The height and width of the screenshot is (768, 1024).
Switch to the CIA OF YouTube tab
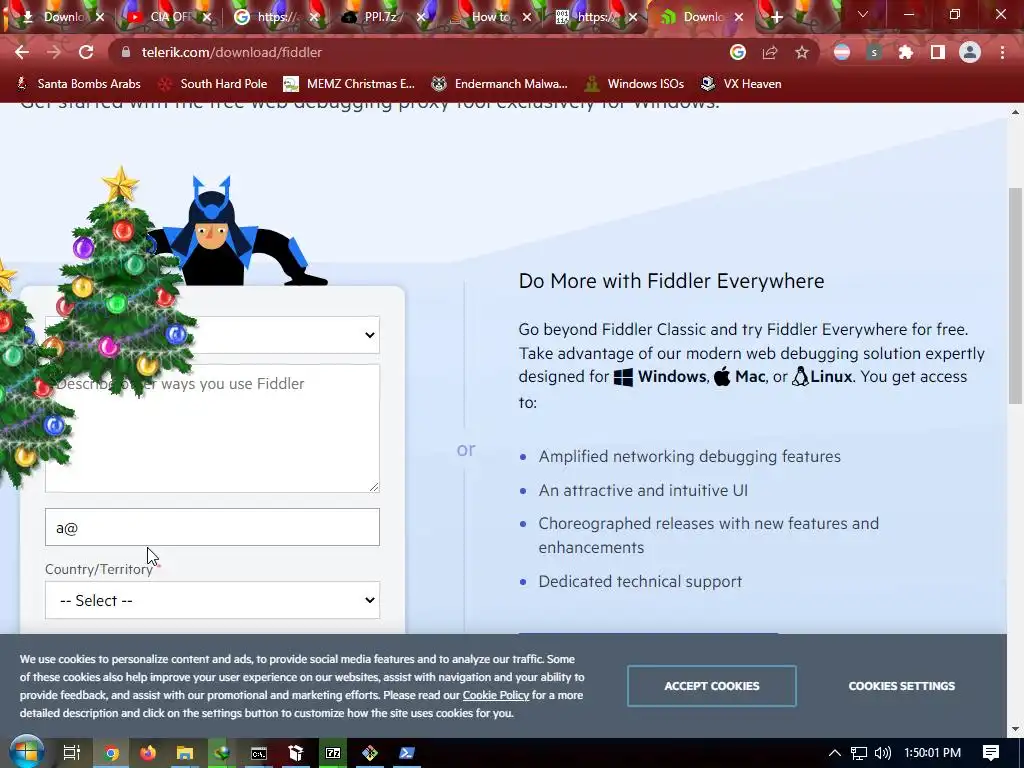point(168,18)
